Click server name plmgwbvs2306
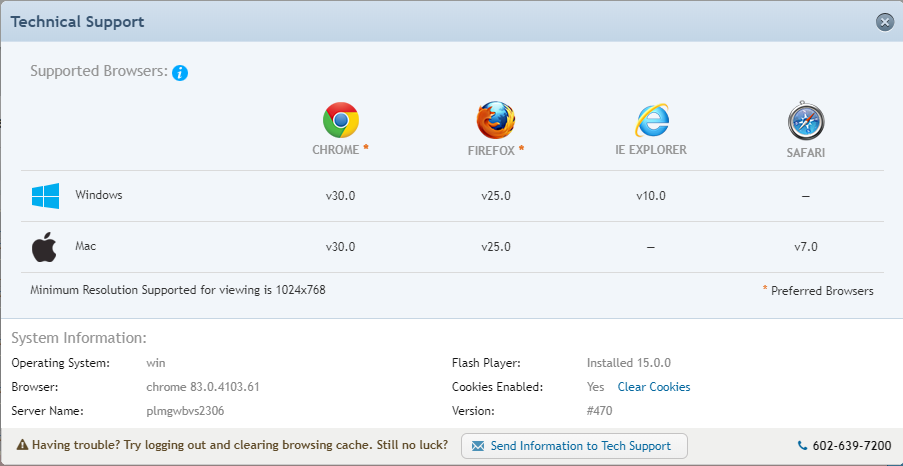903x466 pixels. pos(185,411)
